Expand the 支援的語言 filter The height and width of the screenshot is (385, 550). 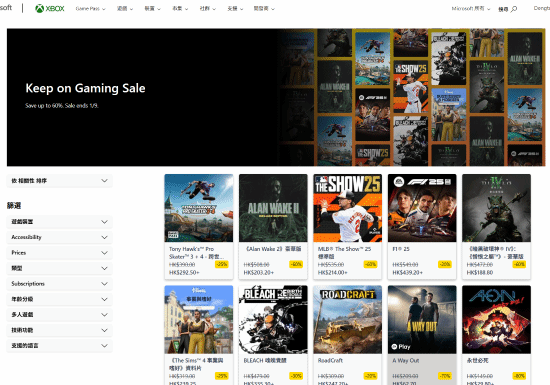pyautogui.click(x=60, y=346)
